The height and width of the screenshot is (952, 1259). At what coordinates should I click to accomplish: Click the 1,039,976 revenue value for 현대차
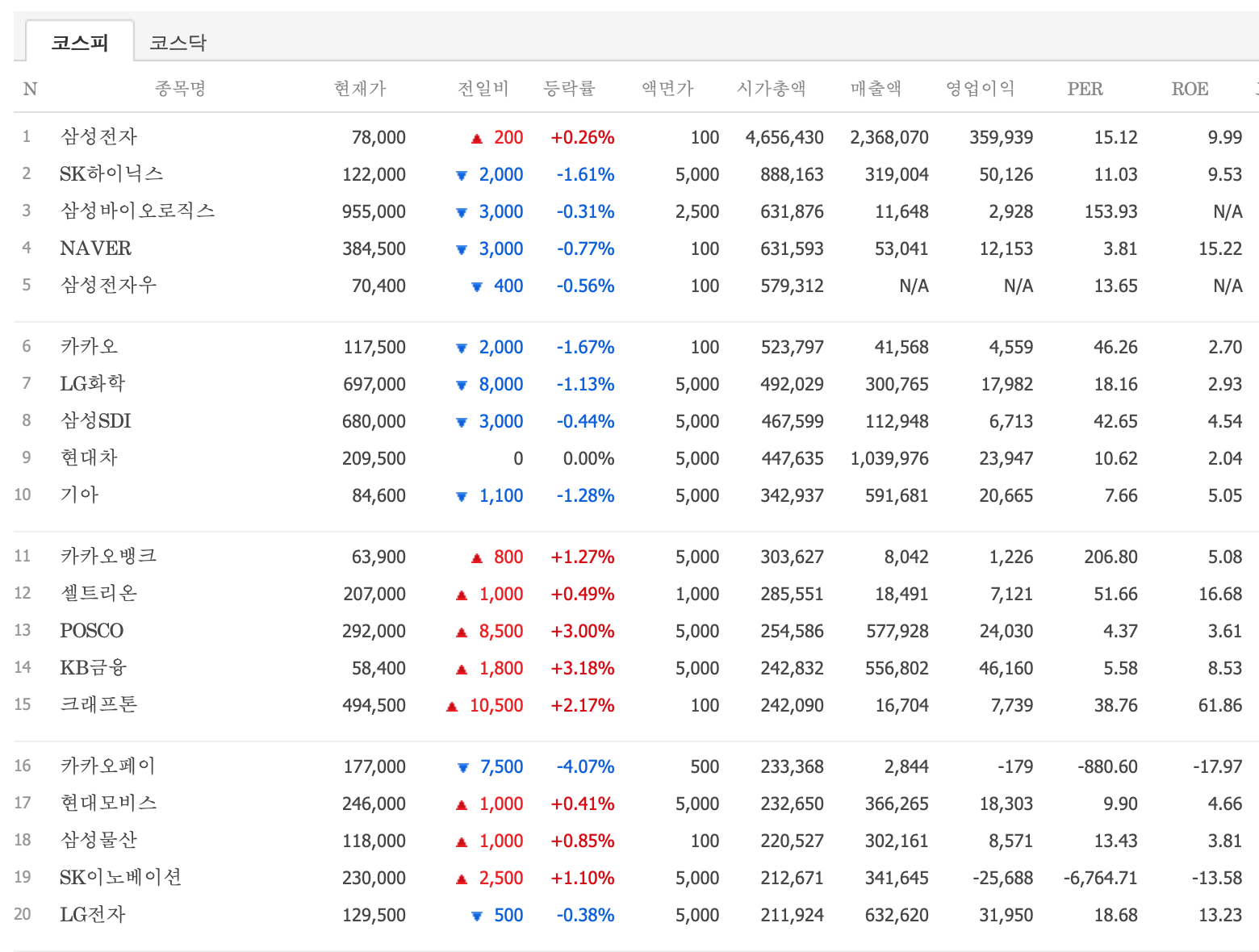(889, 458)
